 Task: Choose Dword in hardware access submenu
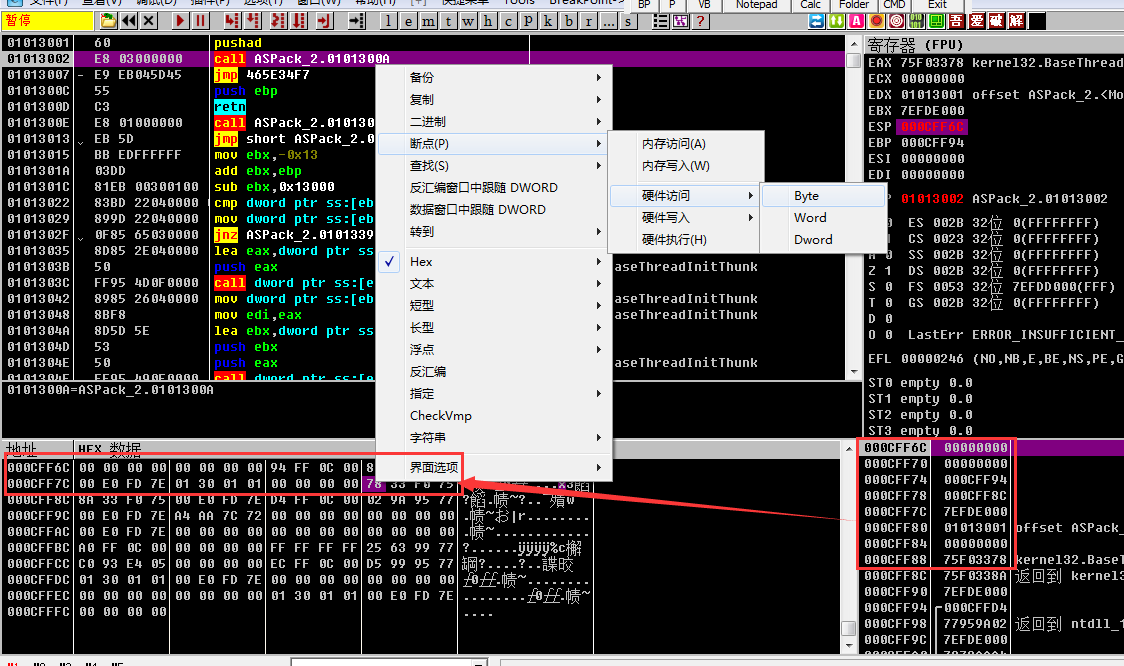click(812, 240)
